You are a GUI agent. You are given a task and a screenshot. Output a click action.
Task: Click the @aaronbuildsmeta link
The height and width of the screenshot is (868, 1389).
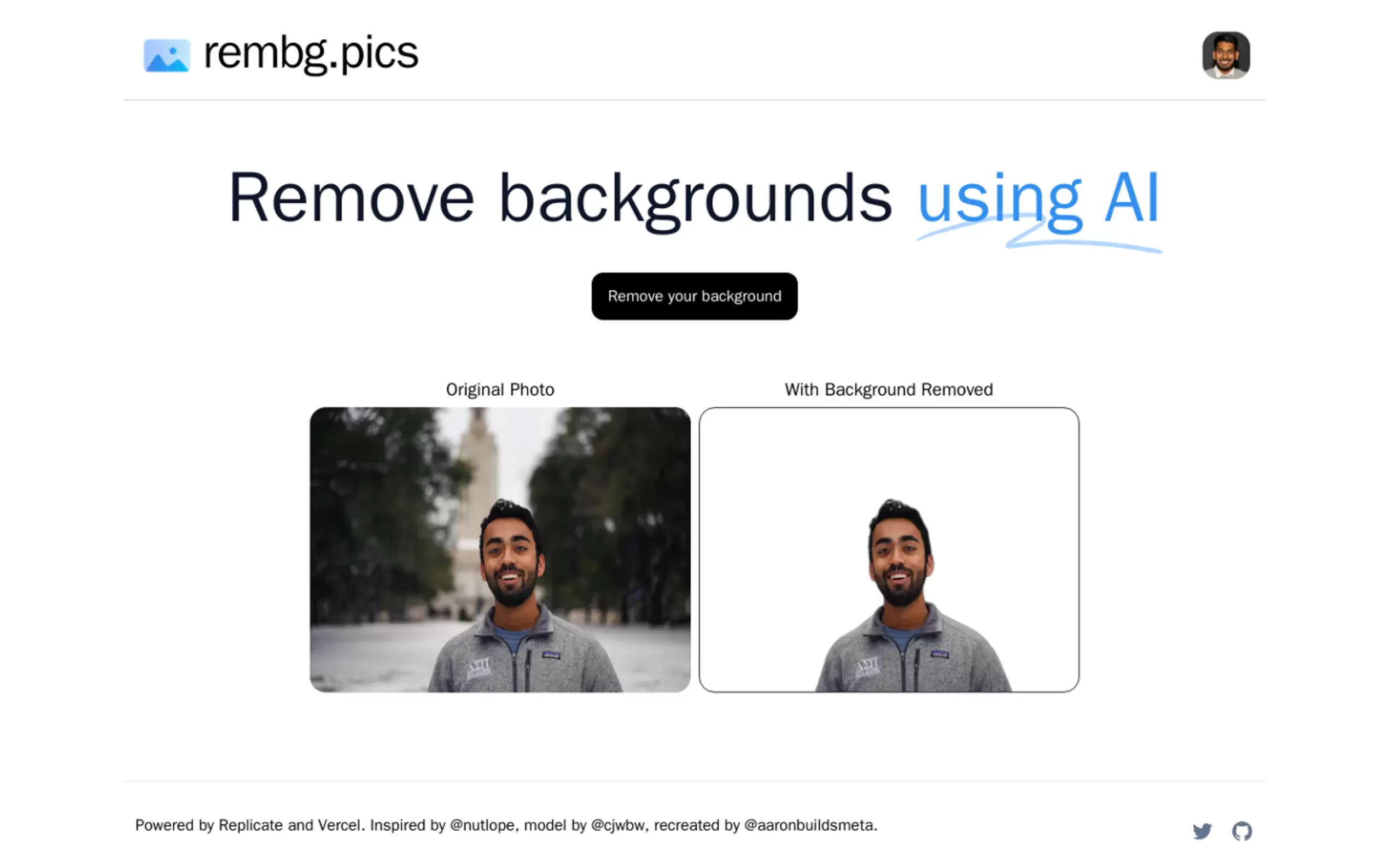tap(808, 825)
